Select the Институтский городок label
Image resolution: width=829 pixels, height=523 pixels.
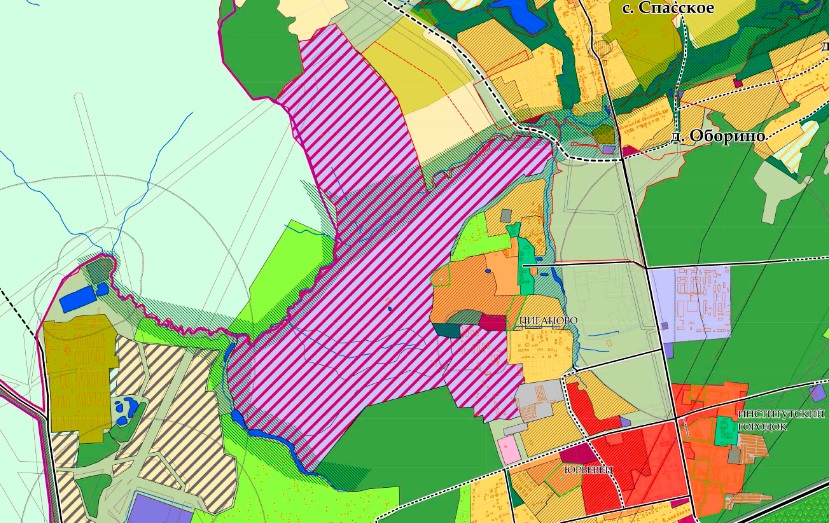tap(781, 419)
